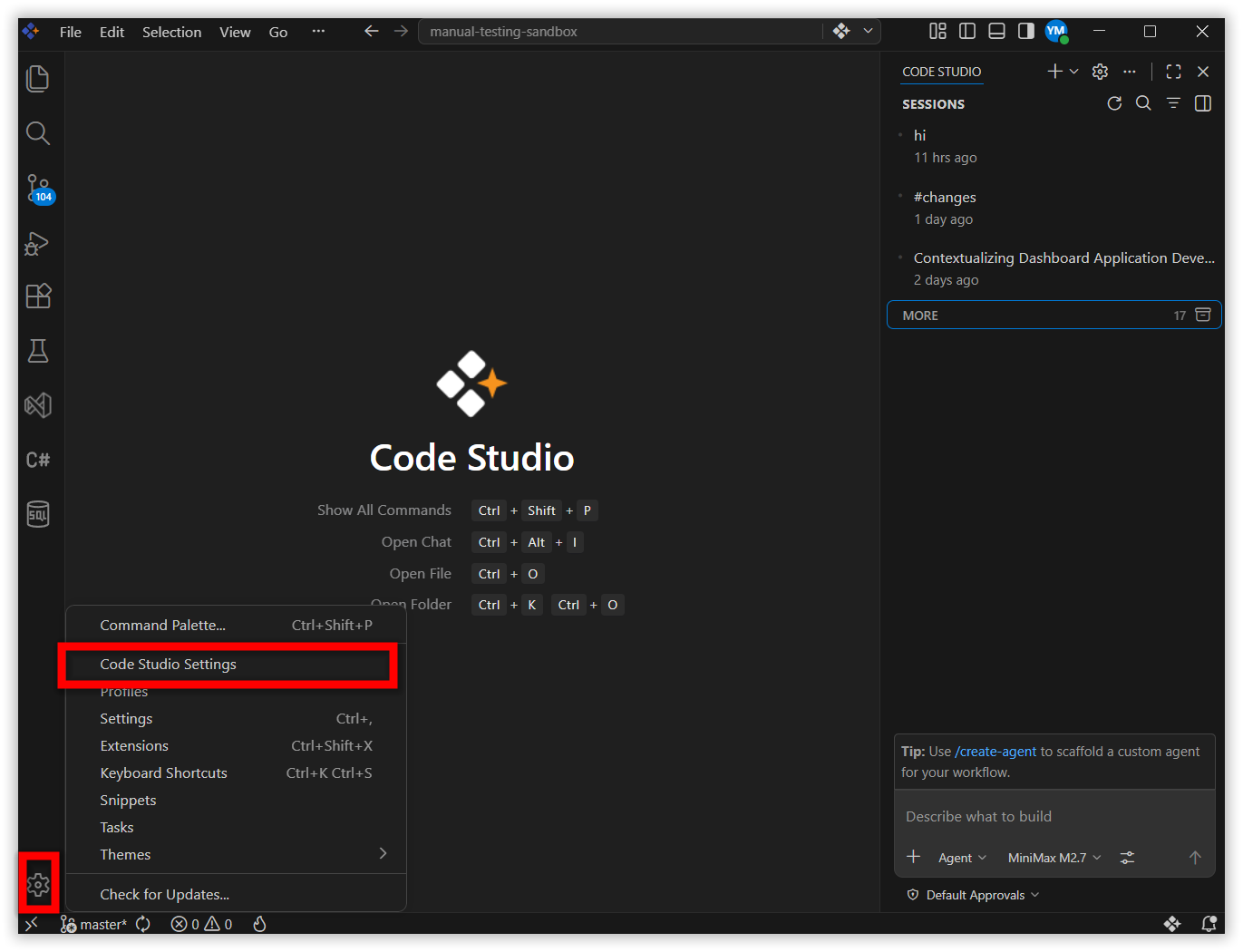Open Contextualizing Dashboard Application session
1243x952 pixels.
pos(1054,268)
